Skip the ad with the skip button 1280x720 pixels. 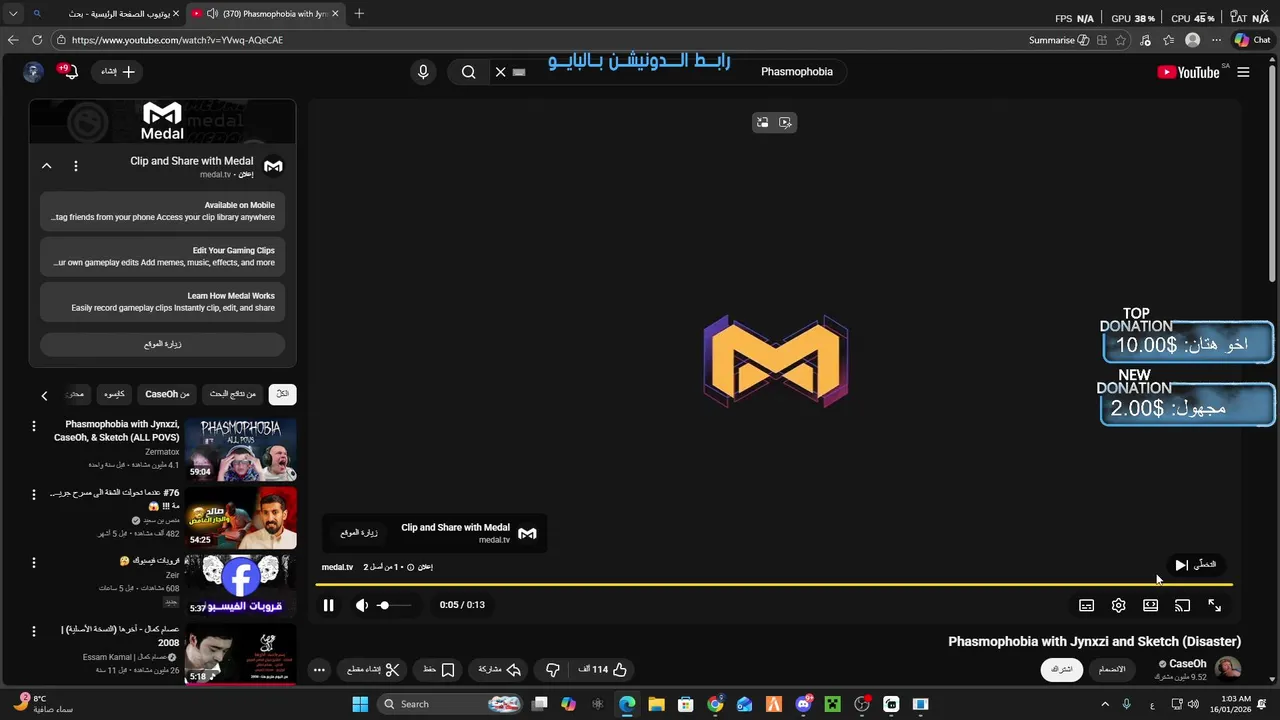1196,565
